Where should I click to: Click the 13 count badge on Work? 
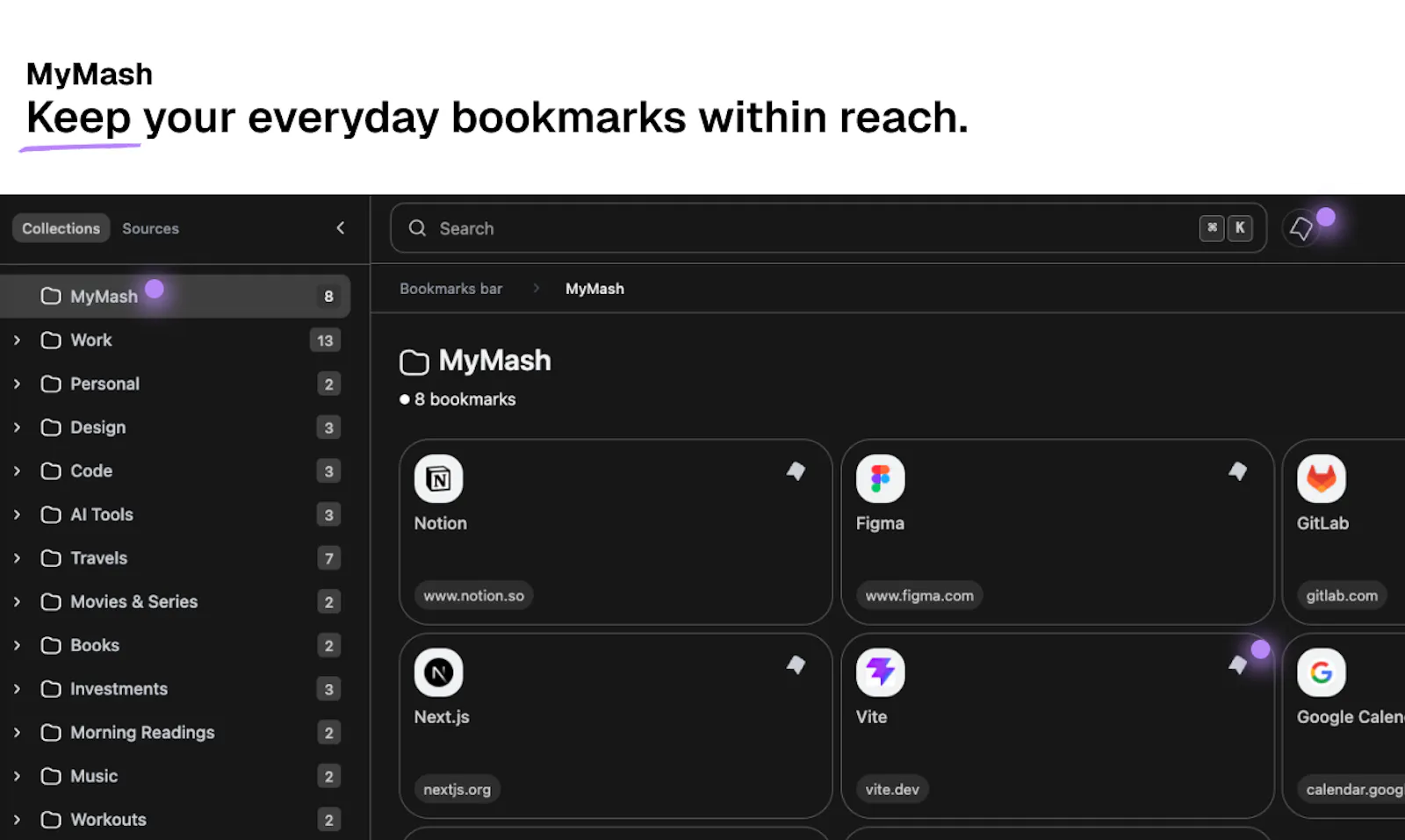[x=325, y=341]
